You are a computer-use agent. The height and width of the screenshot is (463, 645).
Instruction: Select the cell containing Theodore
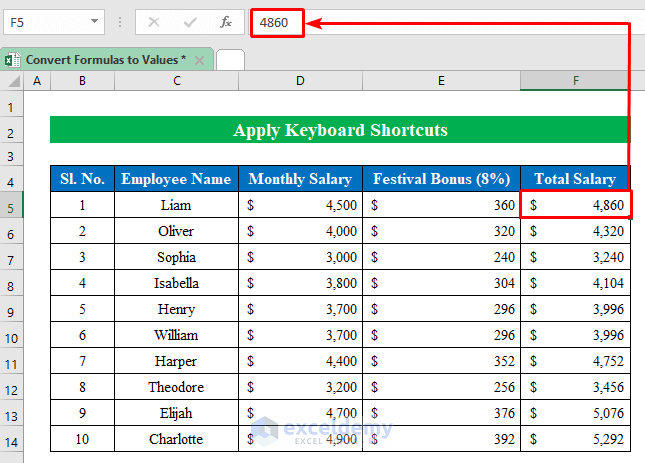point(176,387)
